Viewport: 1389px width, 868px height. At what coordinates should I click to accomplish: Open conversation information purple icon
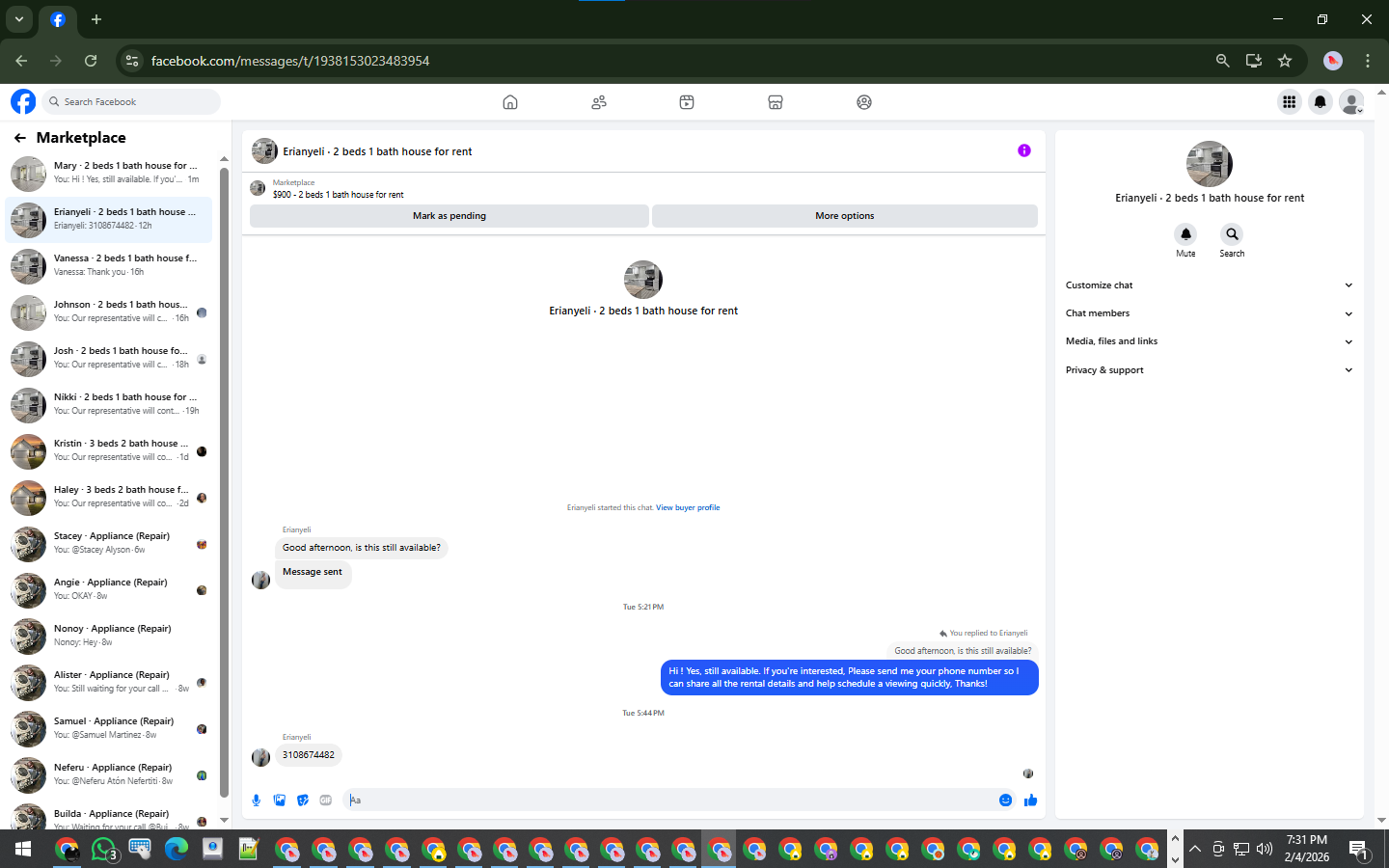(1024, 150)
